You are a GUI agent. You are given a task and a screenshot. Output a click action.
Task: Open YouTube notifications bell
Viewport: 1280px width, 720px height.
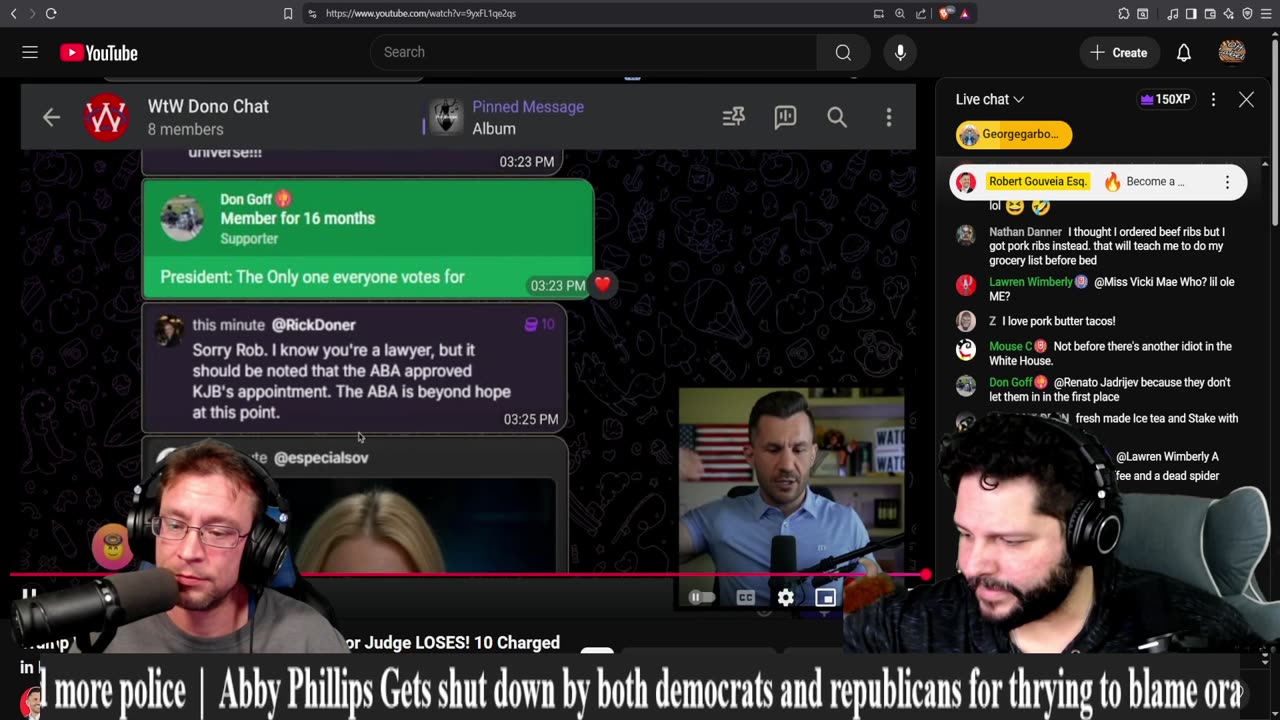point(1183,53)
